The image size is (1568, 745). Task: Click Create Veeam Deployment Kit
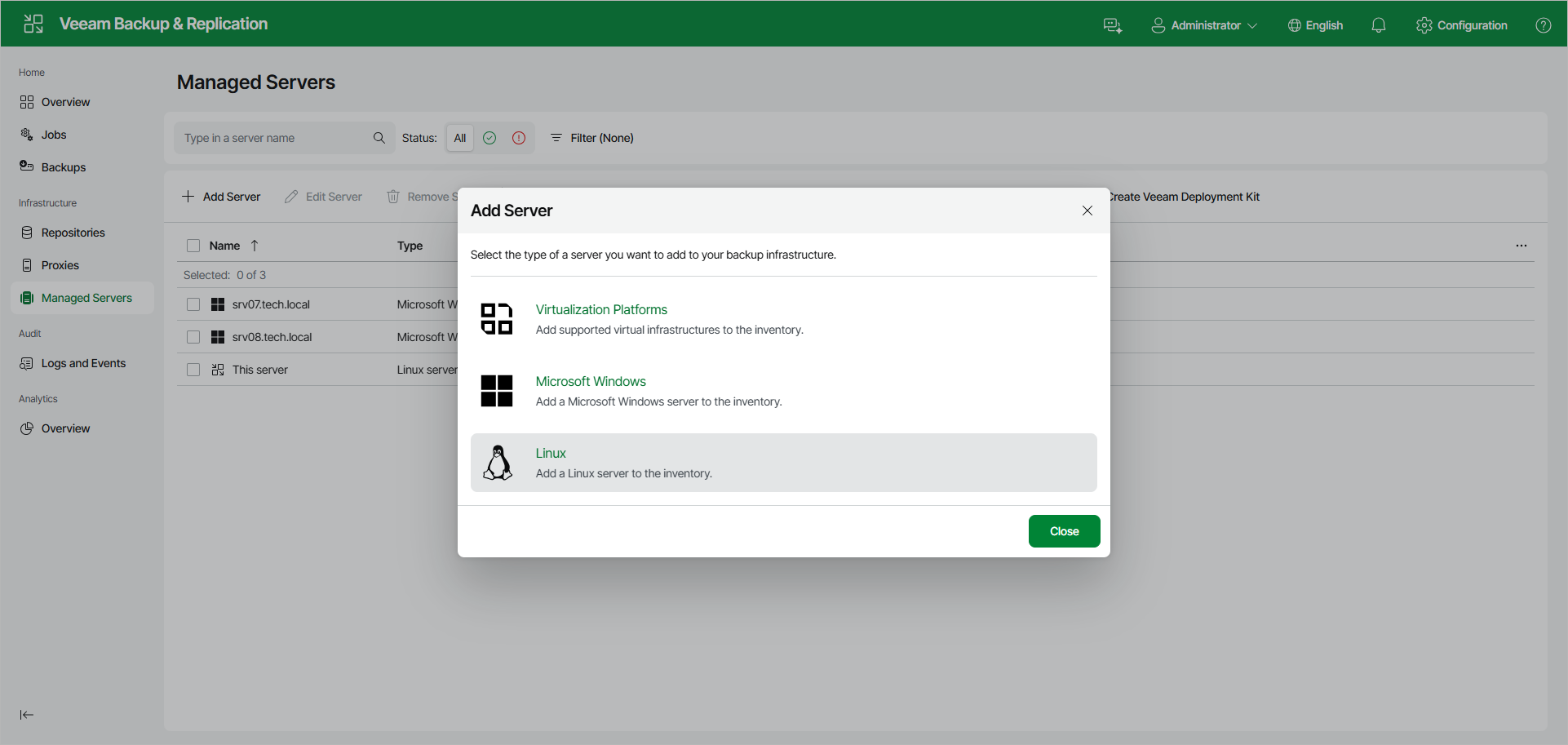coord(1185,197)
